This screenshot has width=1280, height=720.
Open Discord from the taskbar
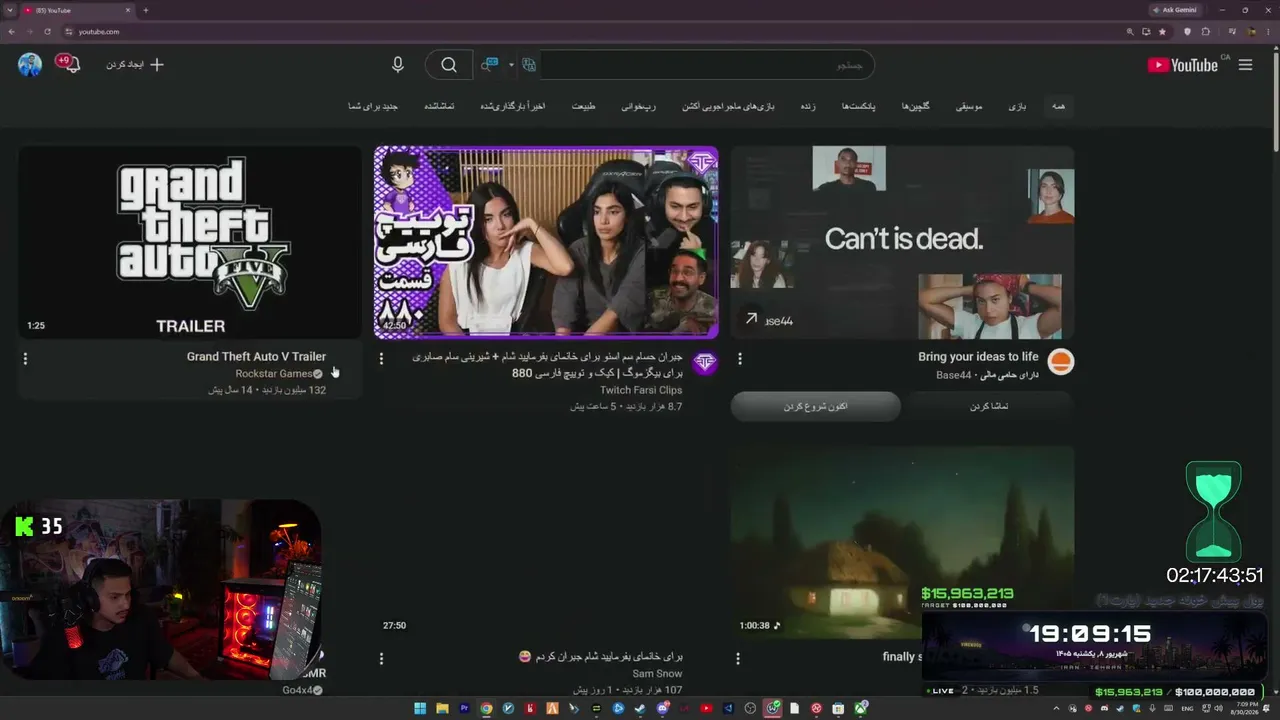662,709
